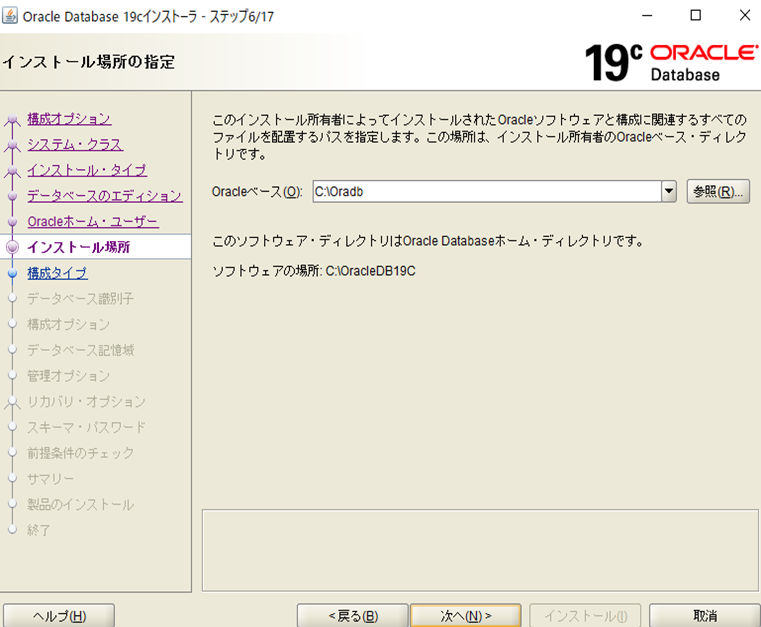Click the Oracle 19c Database logo

(x=671, y=62)
